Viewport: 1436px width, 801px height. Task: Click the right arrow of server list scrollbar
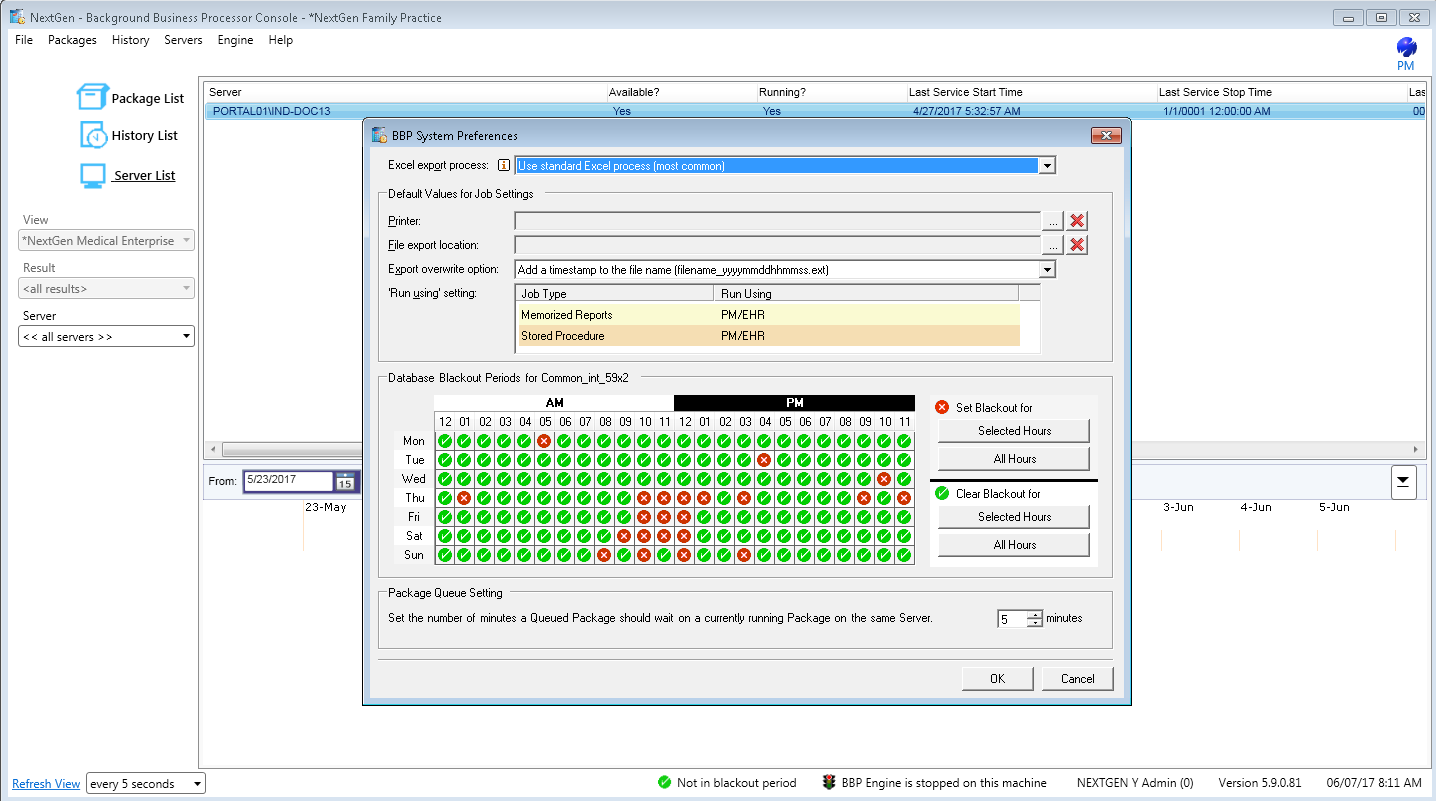tap(1415, 450)
